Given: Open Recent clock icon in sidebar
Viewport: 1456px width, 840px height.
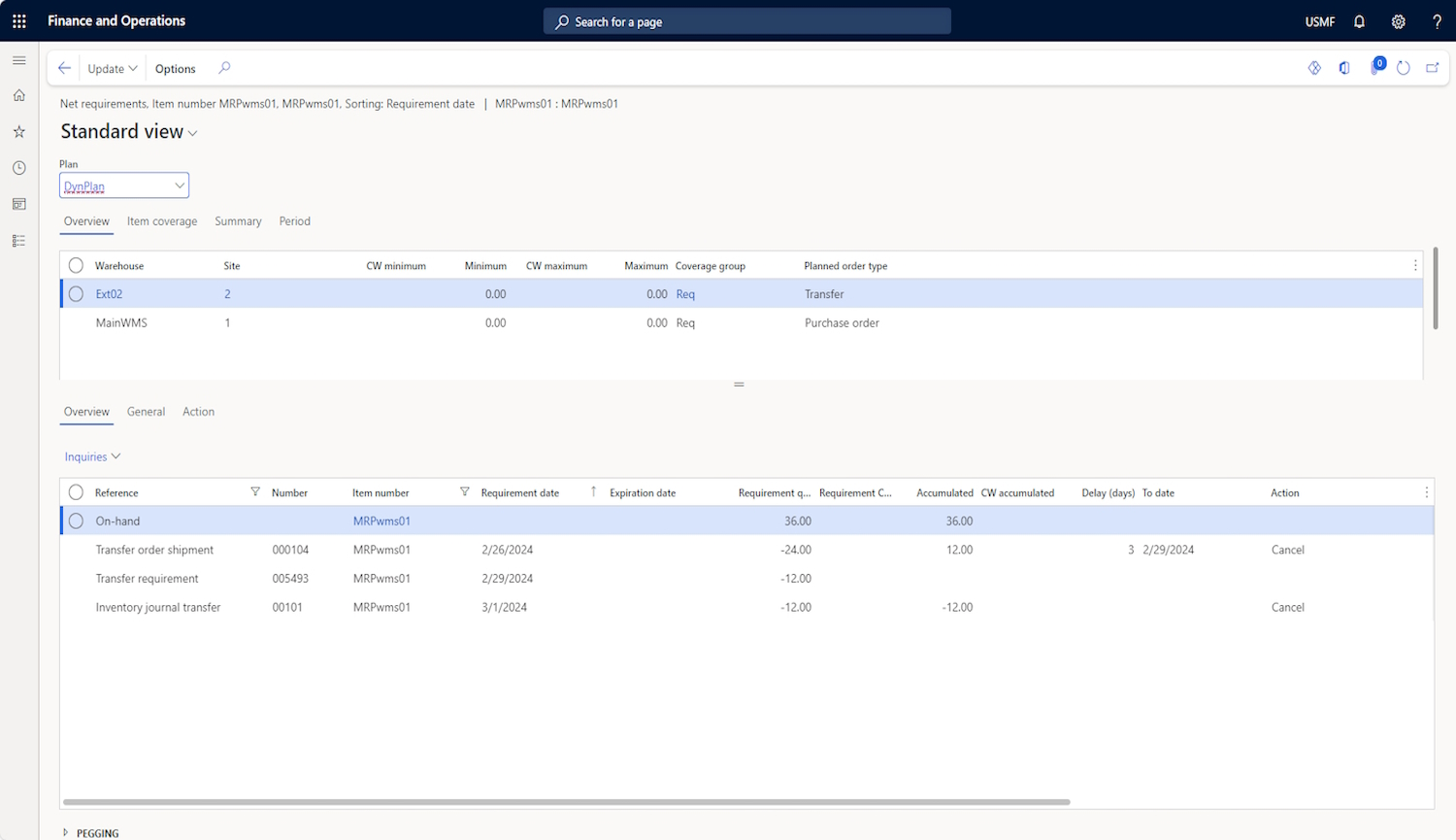Looking at the screenshot, I should [19, 168].
